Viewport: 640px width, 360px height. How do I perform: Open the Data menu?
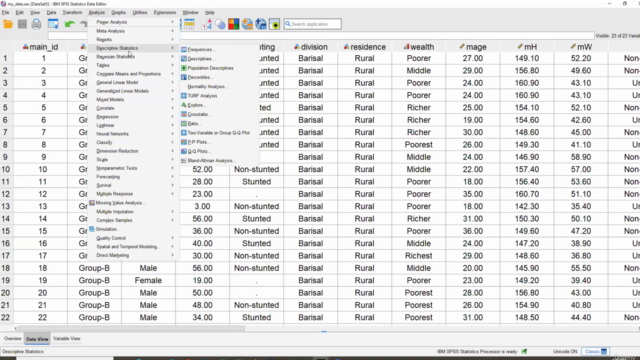[x=51, y=13]
